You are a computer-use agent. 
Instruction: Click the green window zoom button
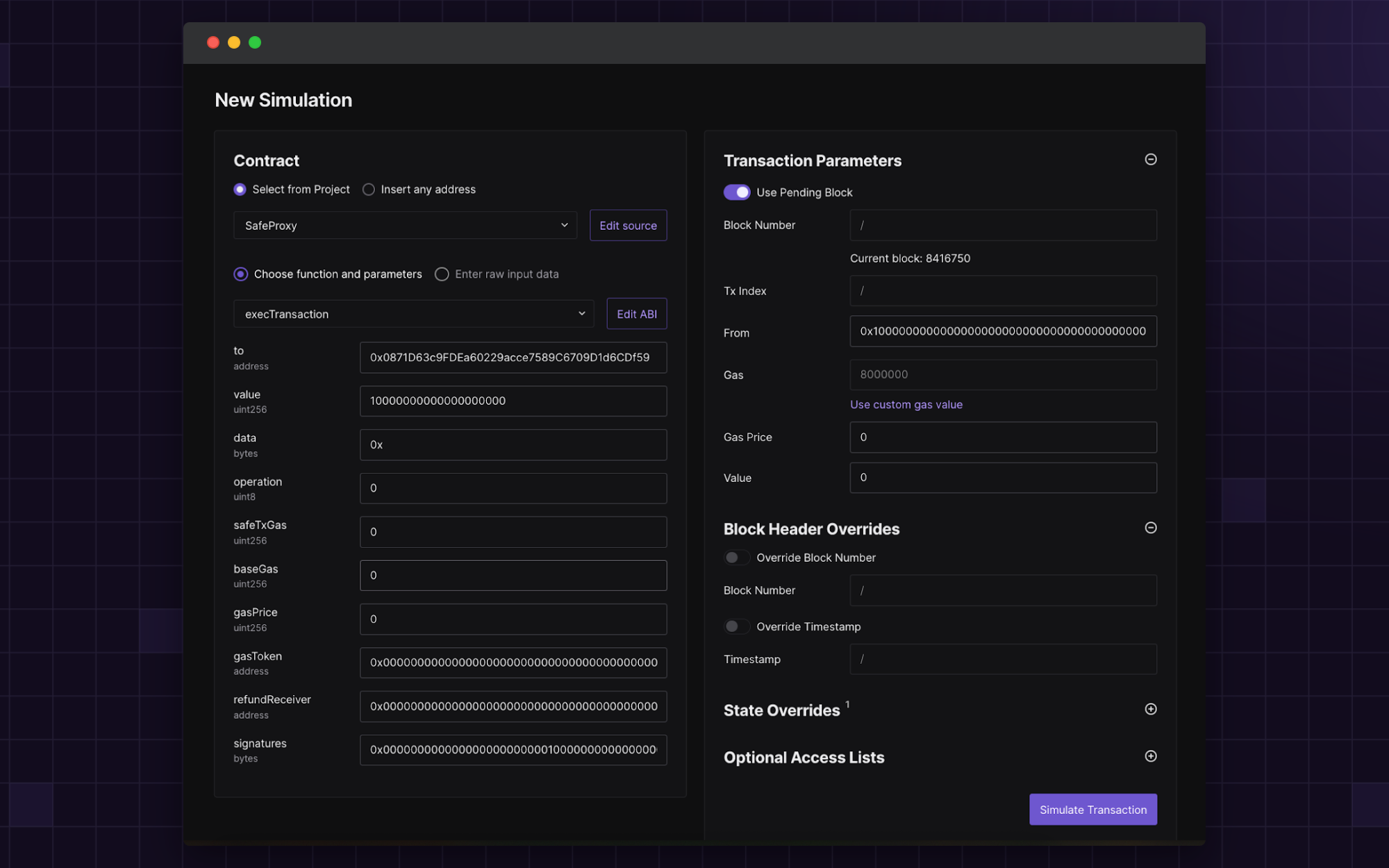click(255, 42)
